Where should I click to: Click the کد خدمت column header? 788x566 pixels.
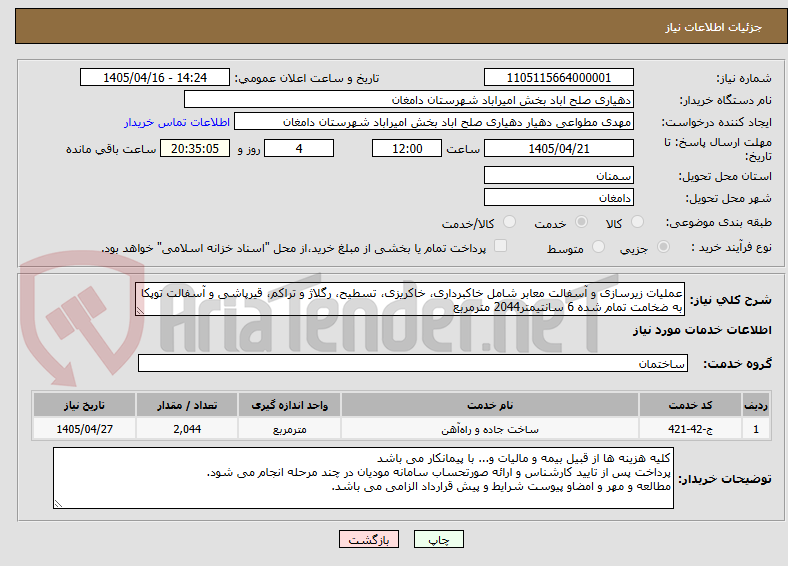click(x=691, y=405)
